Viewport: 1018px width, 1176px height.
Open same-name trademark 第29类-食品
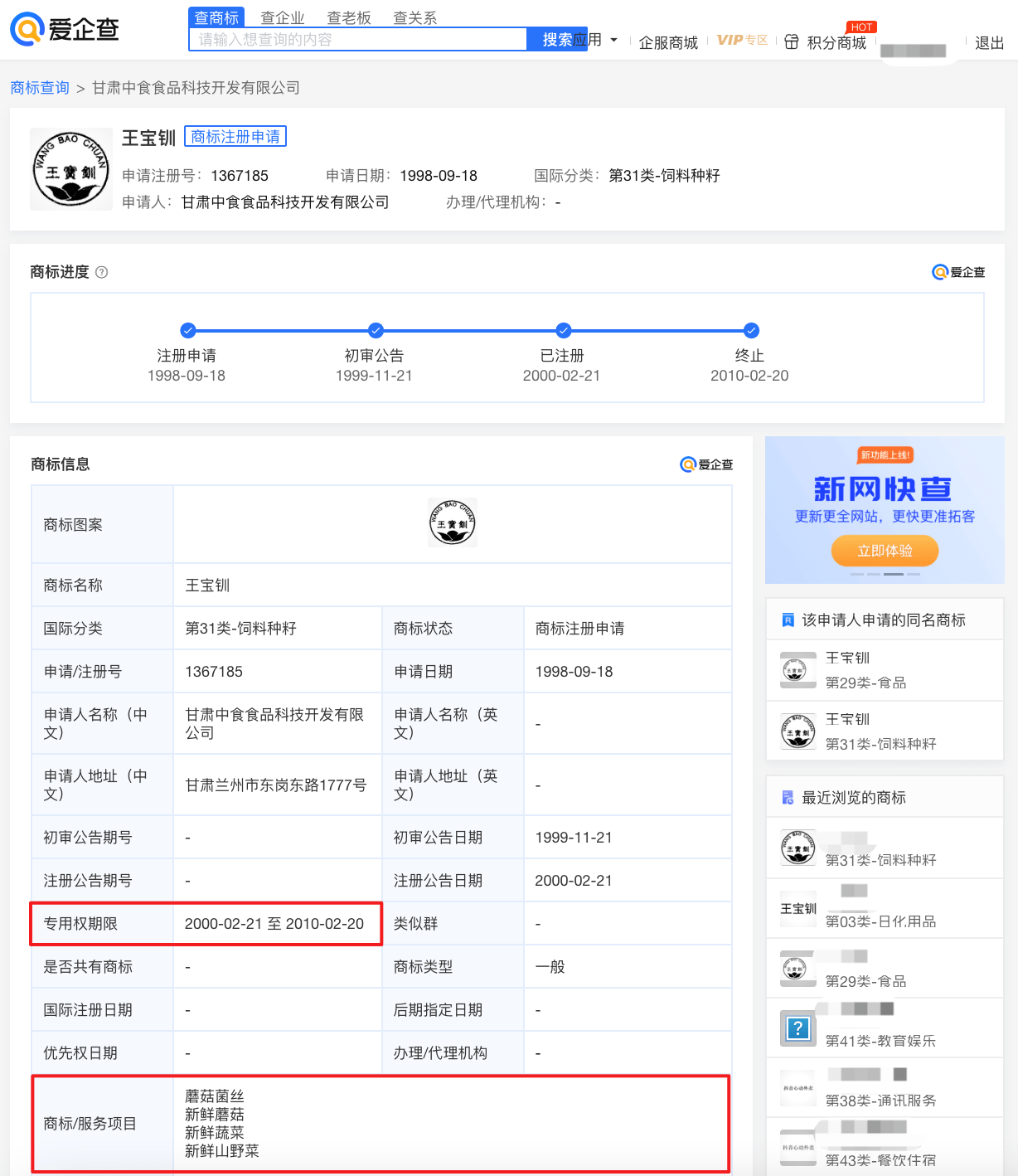pos(885,670)
